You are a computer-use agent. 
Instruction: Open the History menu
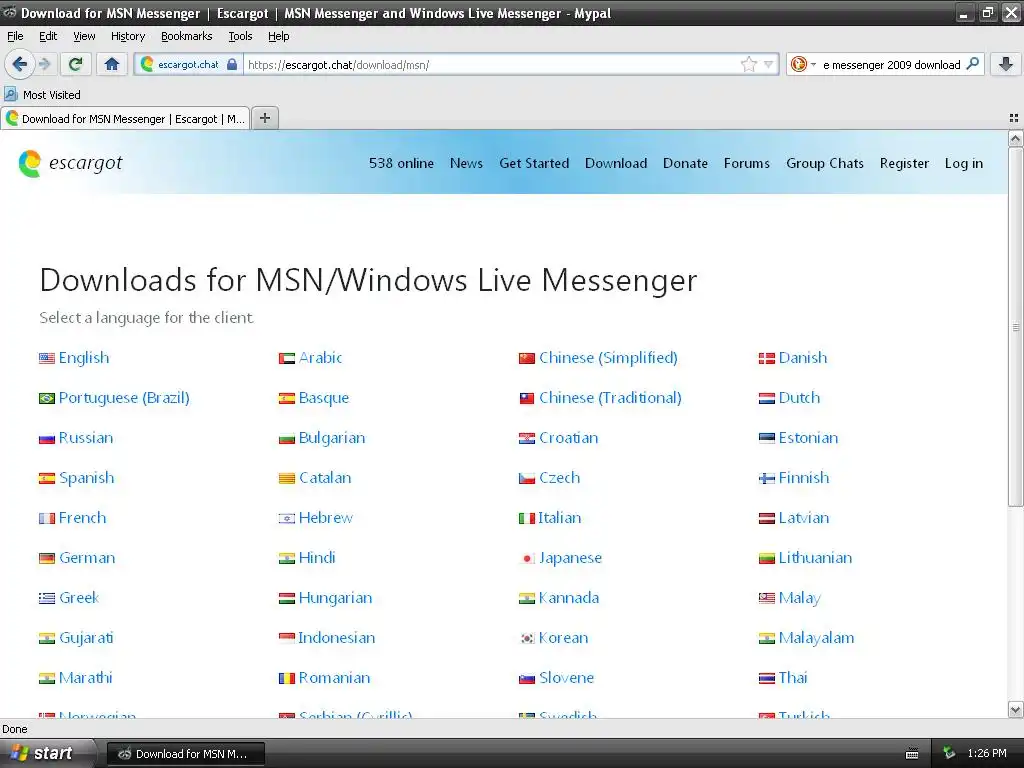[128, 36]
